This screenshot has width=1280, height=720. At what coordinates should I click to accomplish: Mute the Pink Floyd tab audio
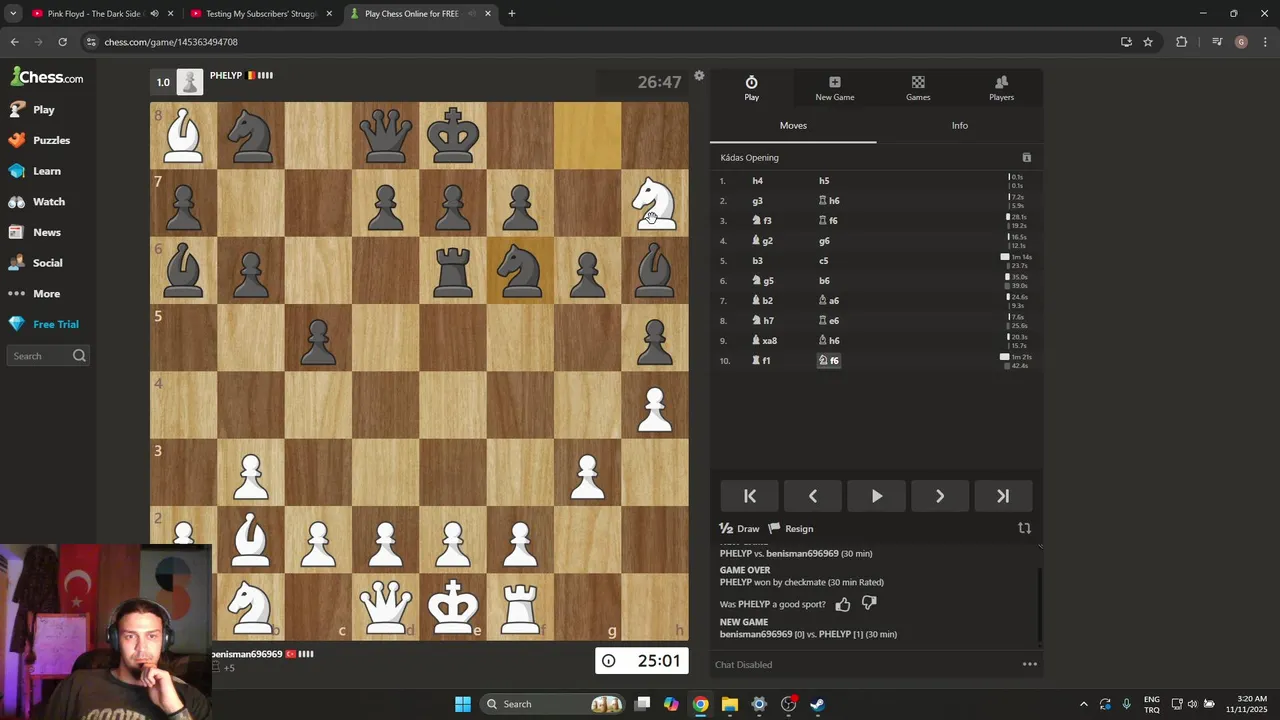tap(154, 14)
